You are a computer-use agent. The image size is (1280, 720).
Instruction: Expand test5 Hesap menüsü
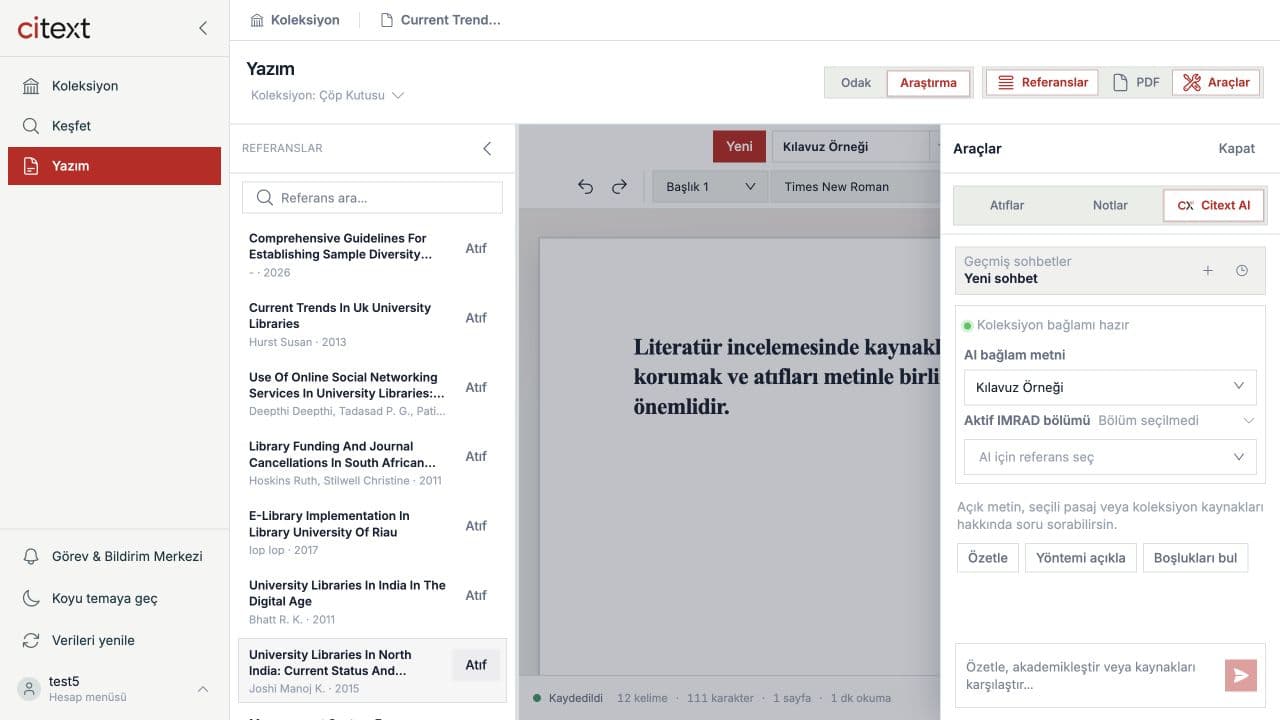[114, 688]
